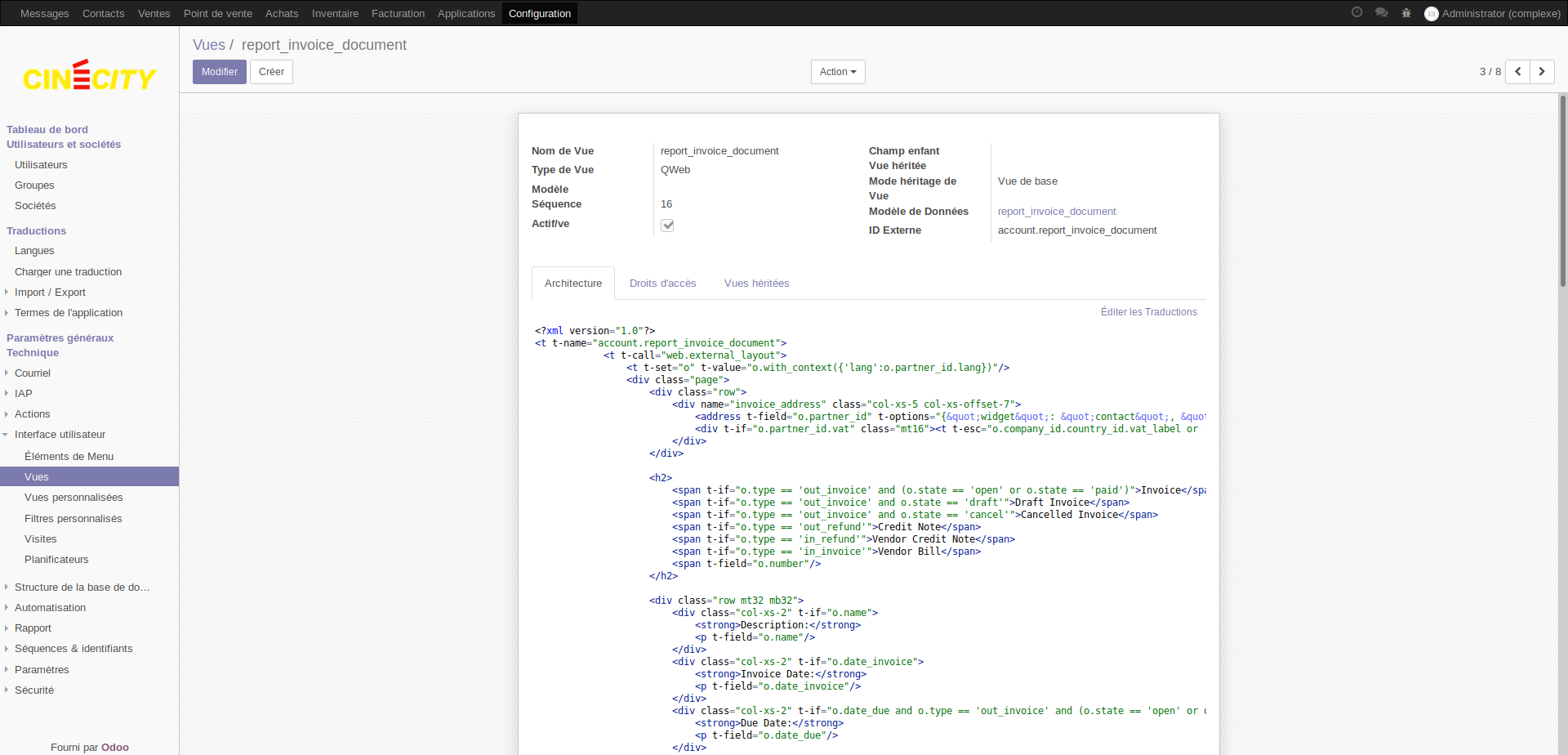The image size is (1568, 755).
Task: Switch to the Droits d'accès tab
Action: point(662,284)
